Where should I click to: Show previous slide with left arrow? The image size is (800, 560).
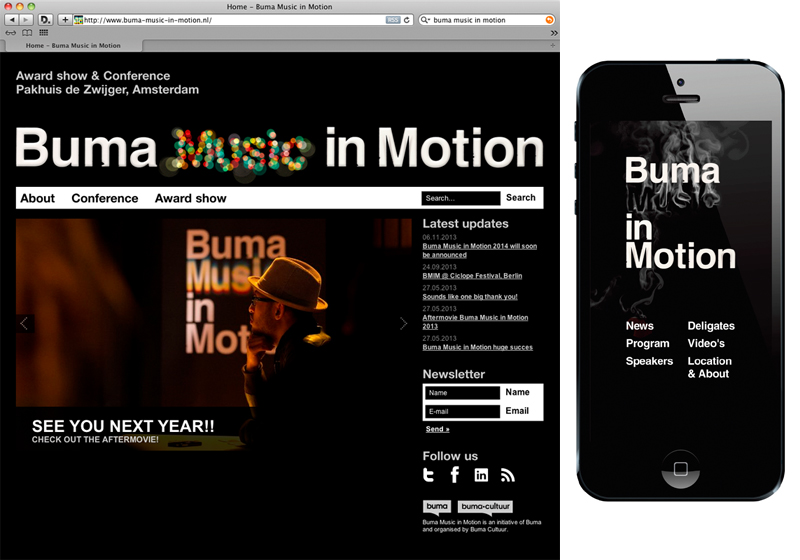(x=24, y=323)
